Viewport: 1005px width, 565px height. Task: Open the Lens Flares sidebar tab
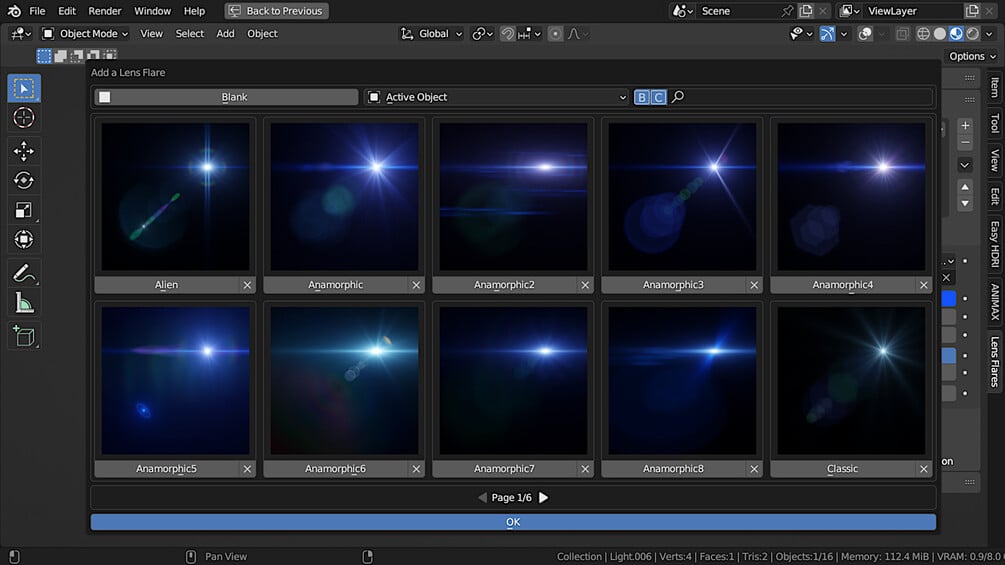(x=995, y=361)
